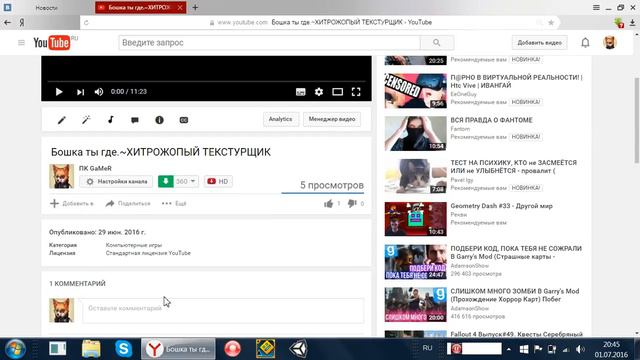
Task: Click Добавить видео upload button
Action: [540, 42]
